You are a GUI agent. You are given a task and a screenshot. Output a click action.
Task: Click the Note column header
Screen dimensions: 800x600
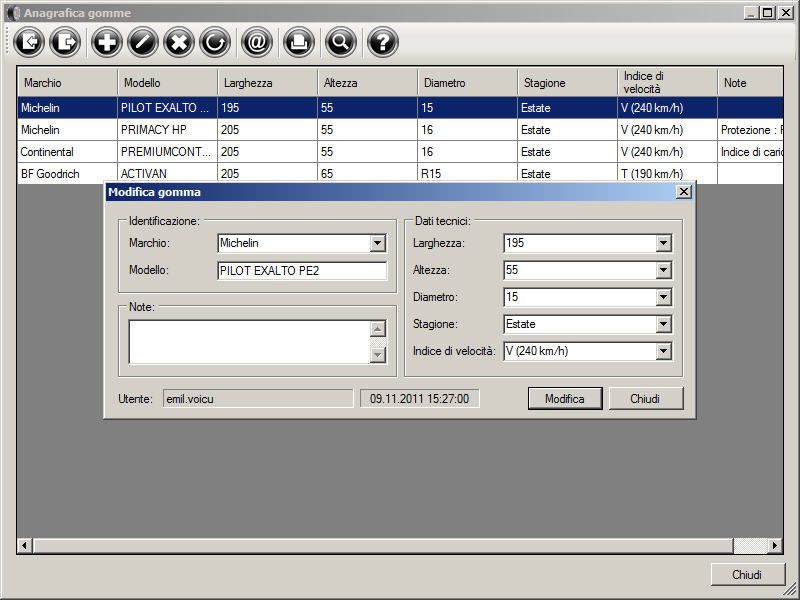tap(750, 83)
